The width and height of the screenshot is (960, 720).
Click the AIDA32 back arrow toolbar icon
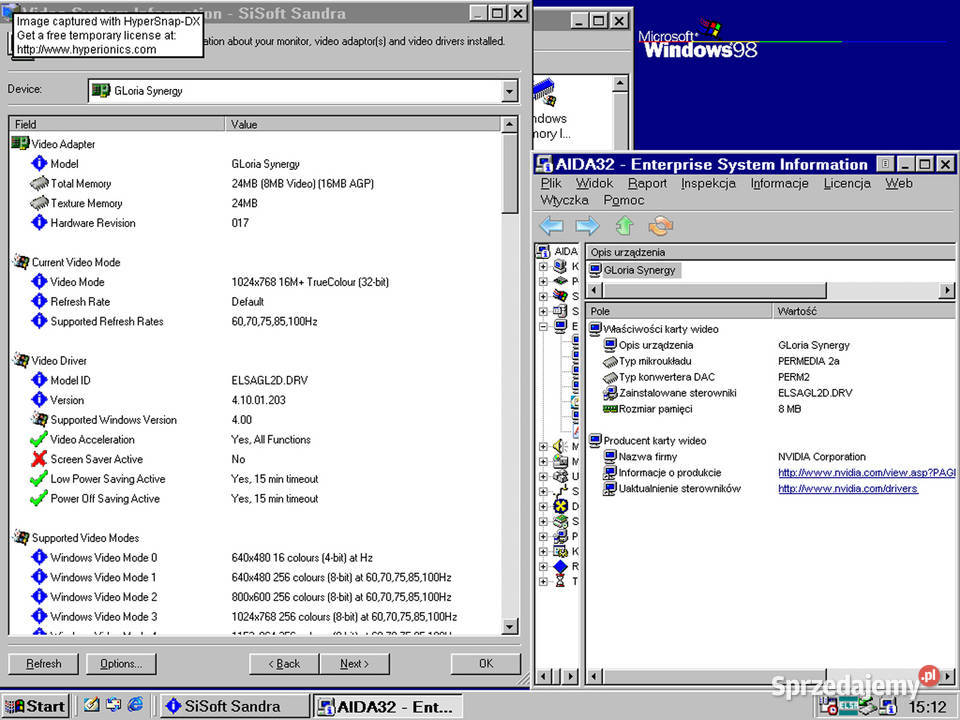tap(552, 226)
